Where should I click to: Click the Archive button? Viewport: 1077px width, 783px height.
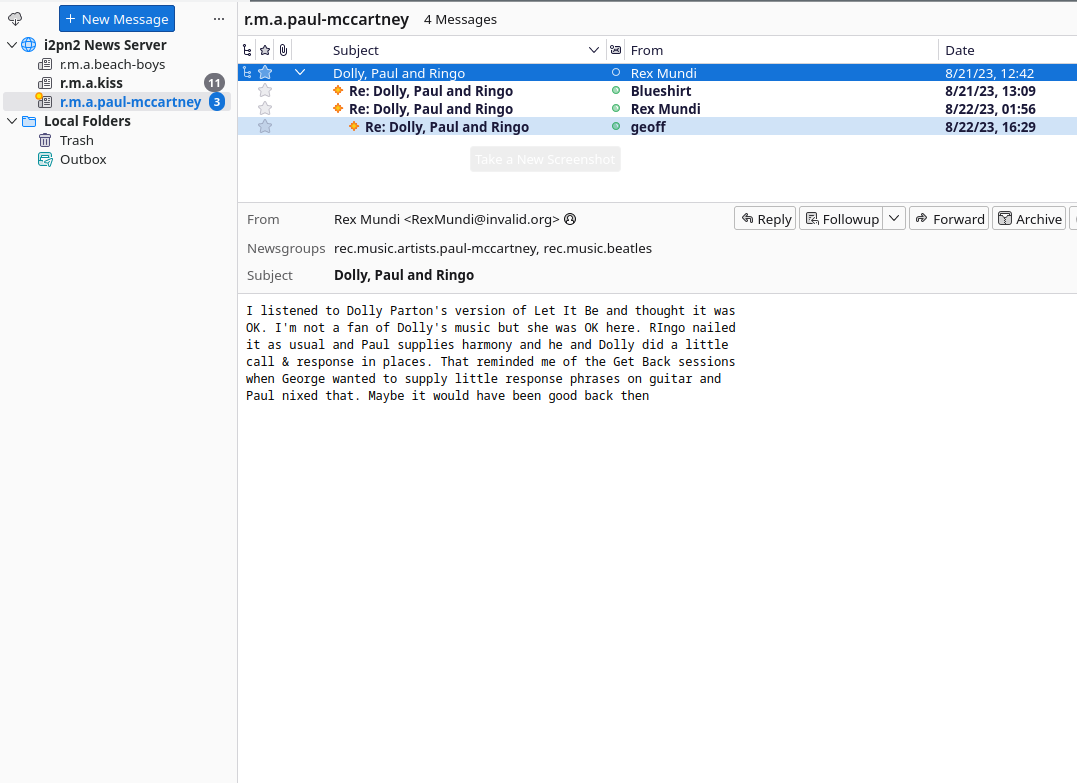coord(1029,218)
